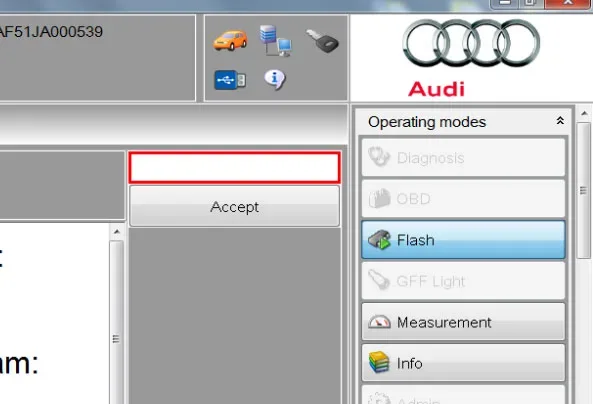
Task: Click the partially visible Admin mode button
Action: pyautogui.click(x=463, y=395)
